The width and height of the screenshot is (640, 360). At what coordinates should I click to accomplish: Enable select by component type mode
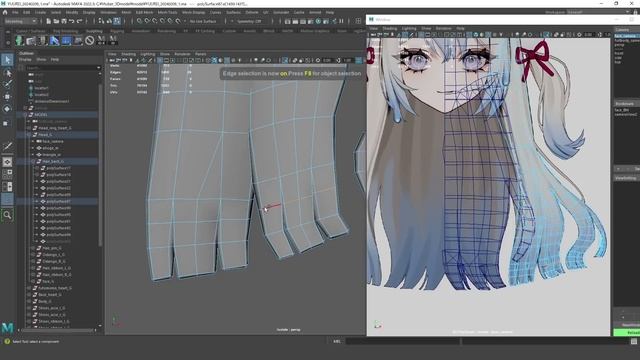[117, 21]
